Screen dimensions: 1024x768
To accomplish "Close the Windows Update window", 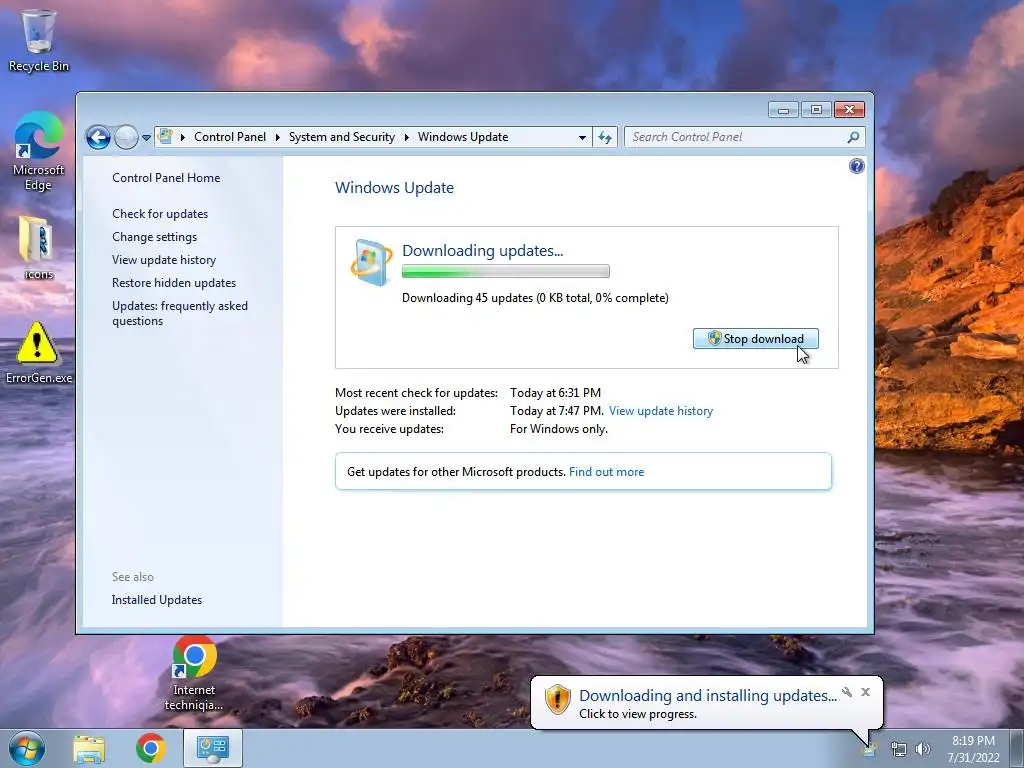I will [x=849, y=109].
